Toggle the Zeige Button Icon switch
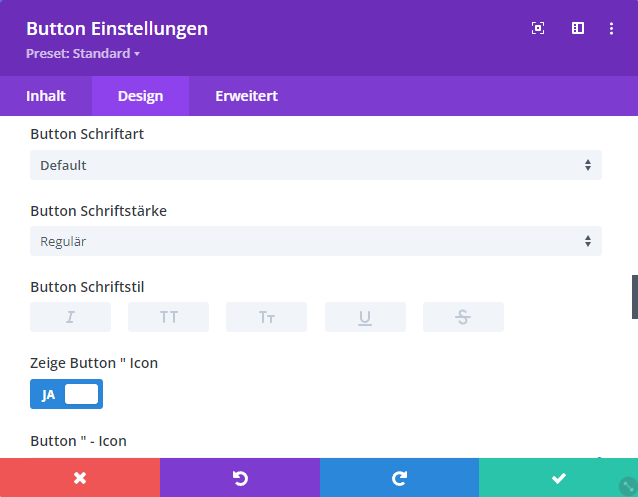 click(x=67, y=394)
